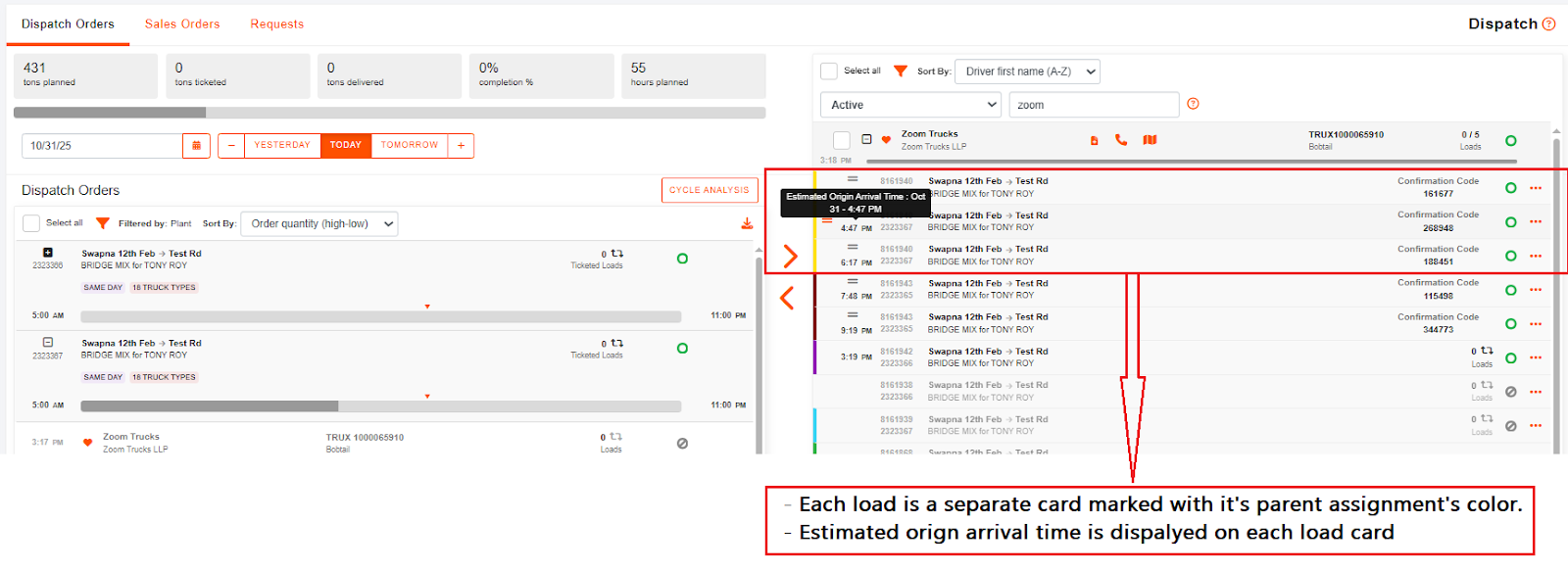
Task: Click the driver search field containing zoom
Action: [x=1093, y=105]
